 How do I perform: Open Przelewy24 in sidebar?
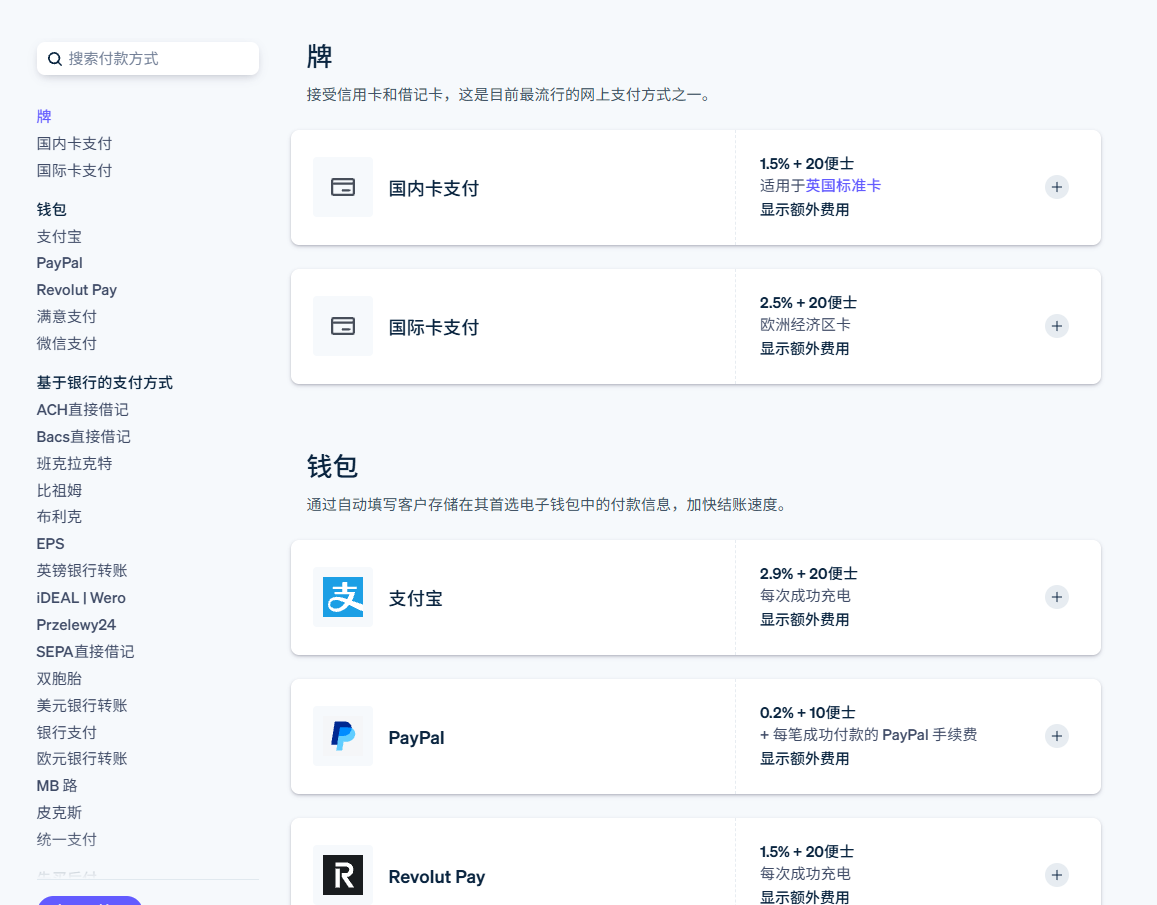pyautogui.click(x=76, y=624)
